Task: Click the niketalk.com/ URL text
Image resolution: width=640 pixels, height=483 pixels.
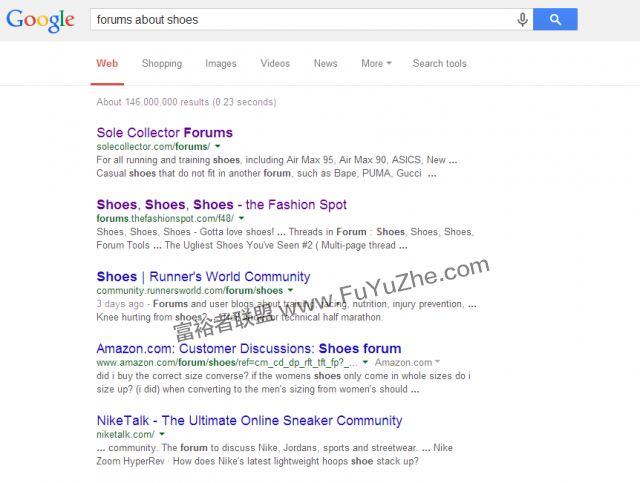Action: point(126,434)
